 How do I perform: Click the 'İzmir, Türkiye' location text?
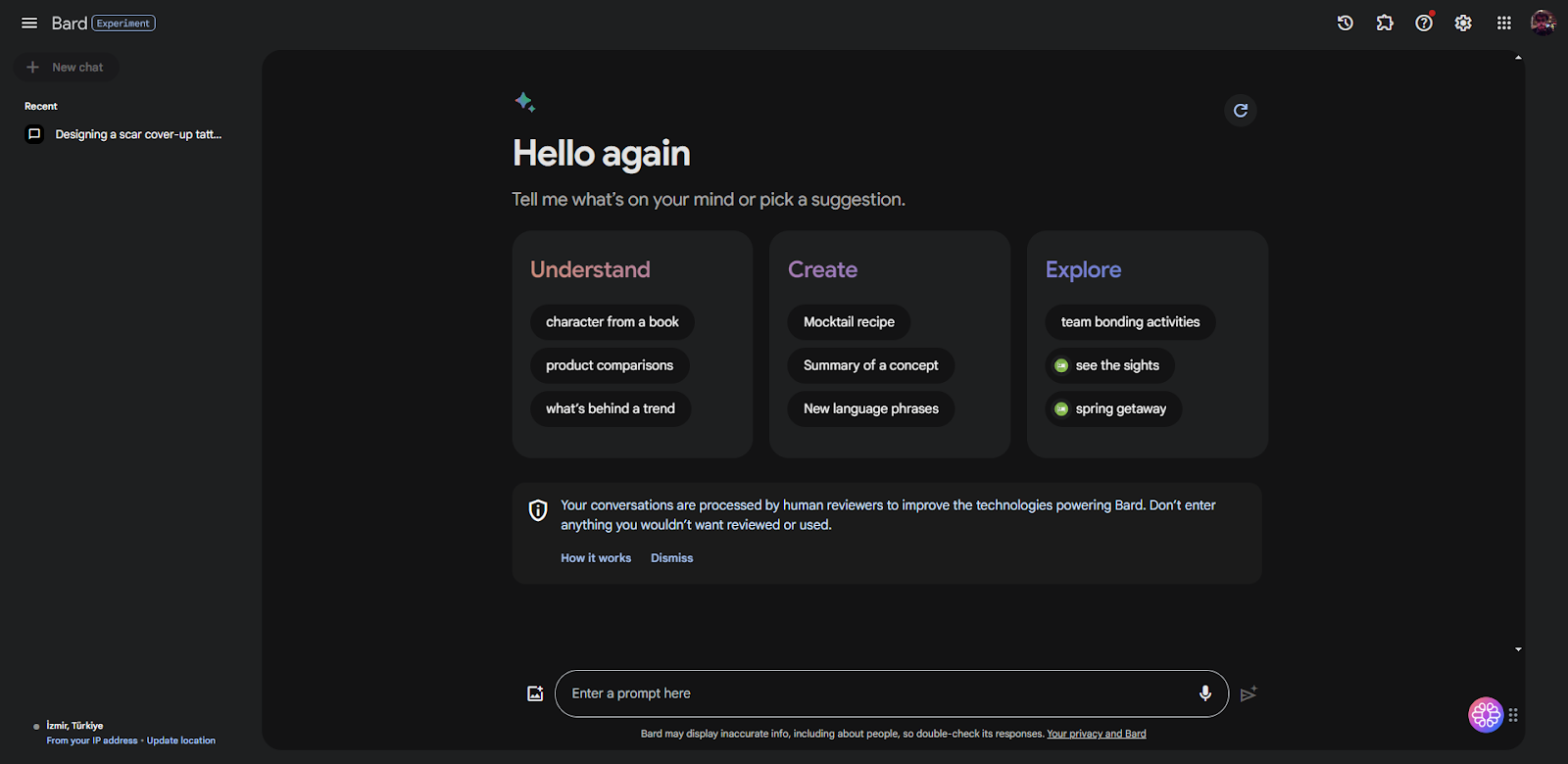[74, 726]
